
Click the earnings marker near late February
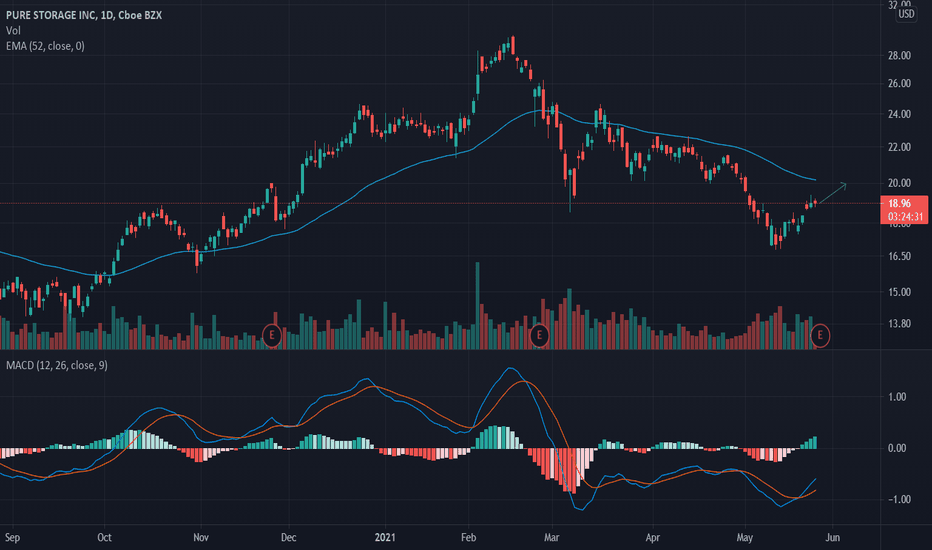point(539,335)
